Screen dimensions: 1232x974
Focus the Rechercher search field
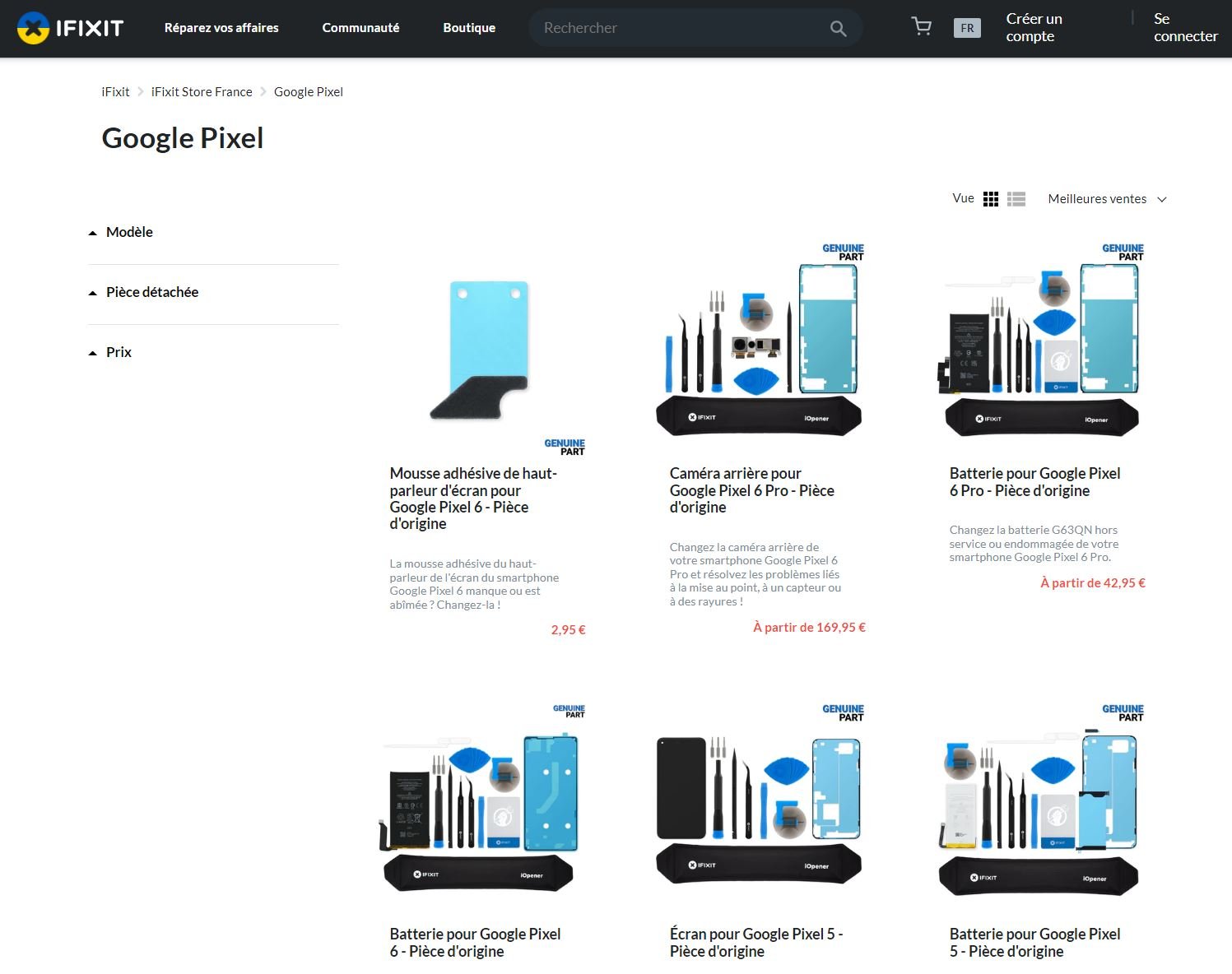679,28
